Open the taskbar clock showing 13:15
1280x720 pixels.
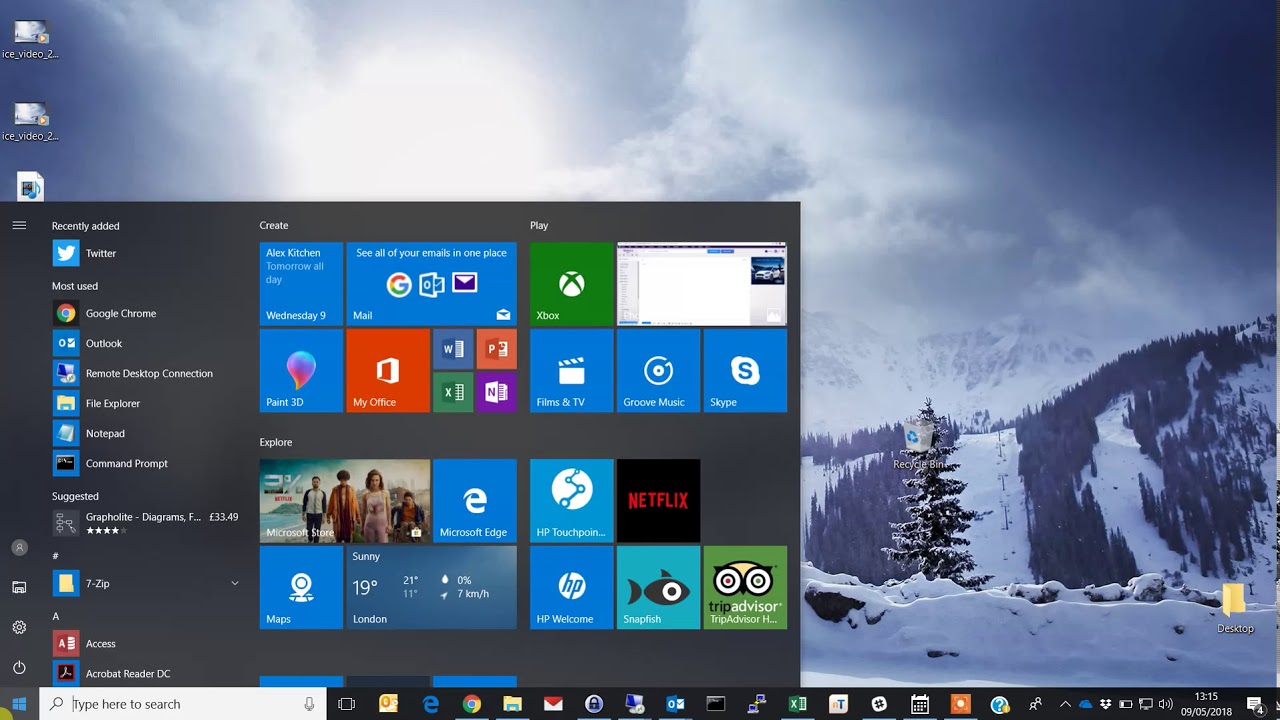point(1206,704)
